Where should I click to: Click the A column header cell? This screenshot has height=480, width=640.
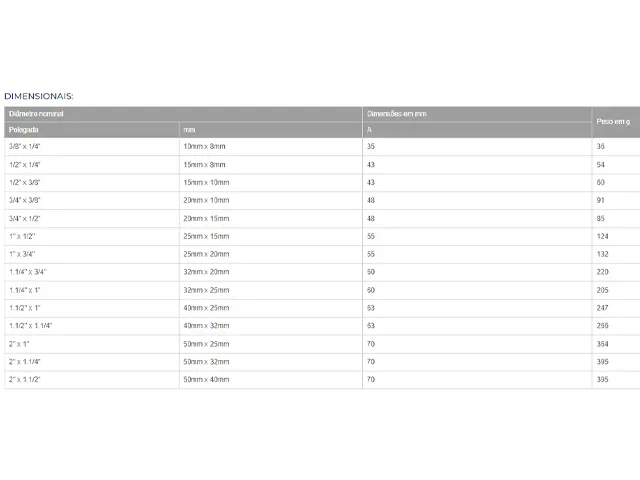pyautogui.click(x=477, y=130)
